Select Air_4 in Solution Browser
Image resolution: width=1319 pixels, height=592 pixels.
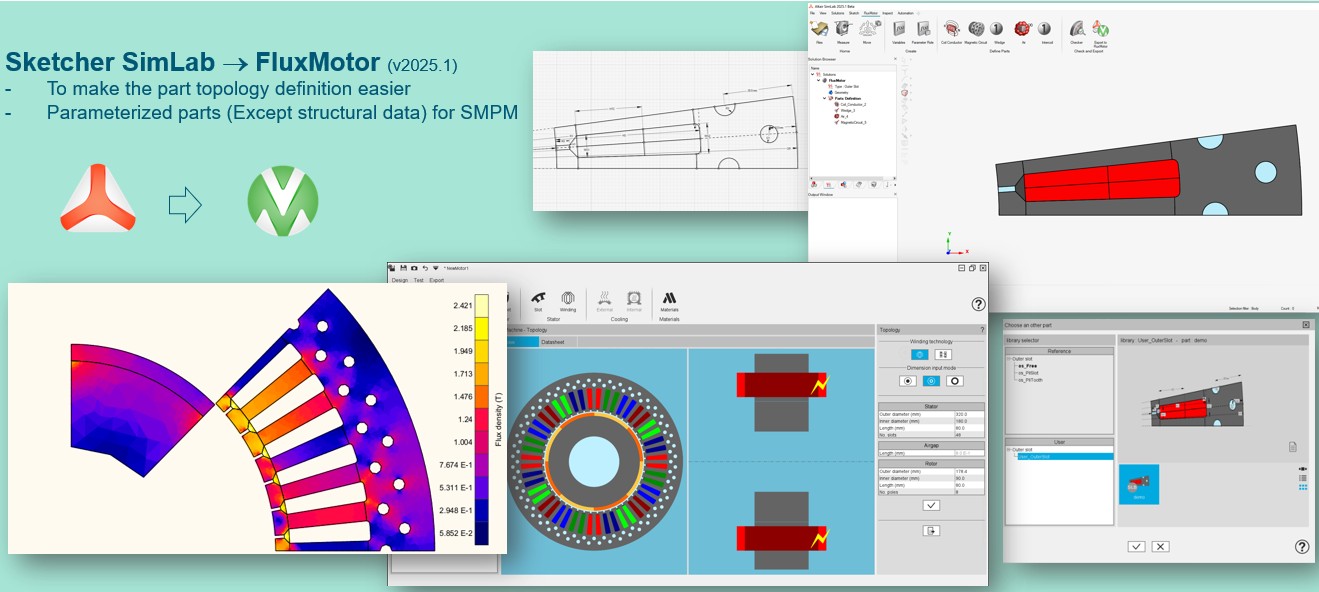click(x=844, y=116)
